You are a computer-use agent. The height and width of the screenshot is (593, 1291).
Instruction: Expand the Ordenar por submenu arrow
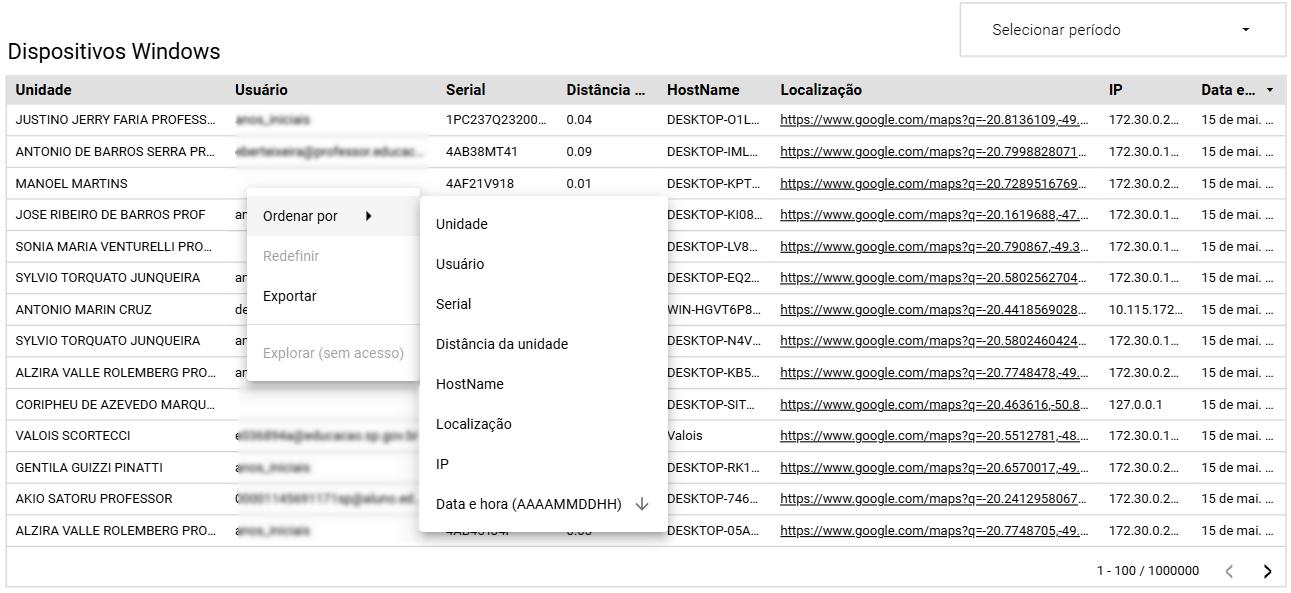click(368, 216)
